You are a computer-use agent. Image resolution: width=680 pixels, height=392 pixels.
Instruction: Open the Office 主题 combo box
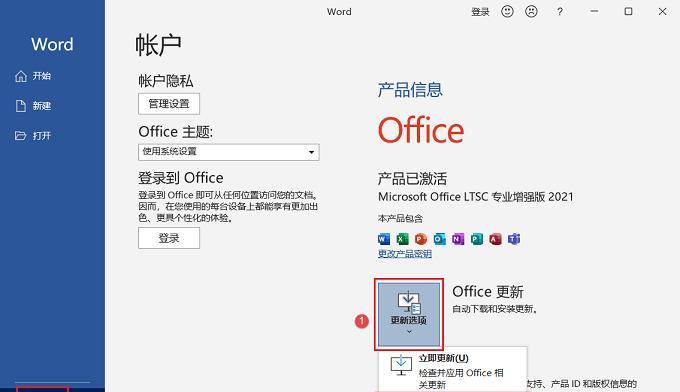(229, 152)
